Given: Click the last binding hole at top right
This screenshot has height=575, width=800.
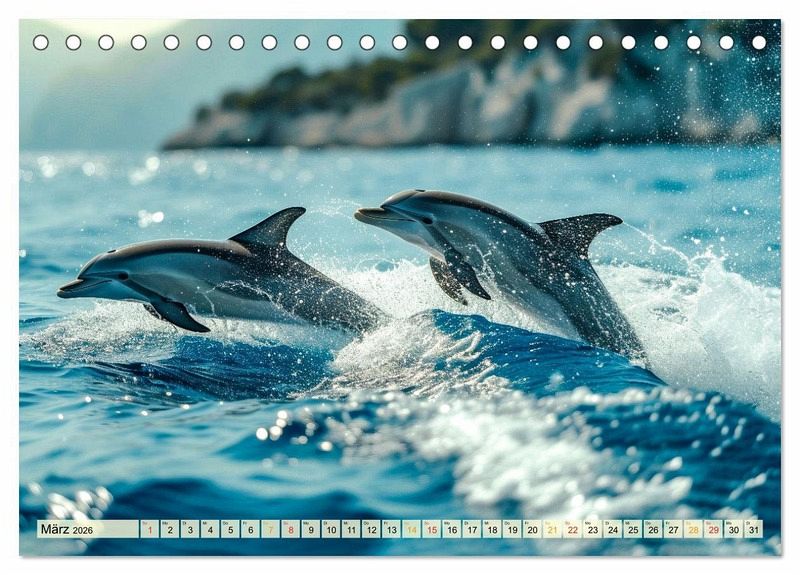Looking at the screenshot, I should coord(759,42).
